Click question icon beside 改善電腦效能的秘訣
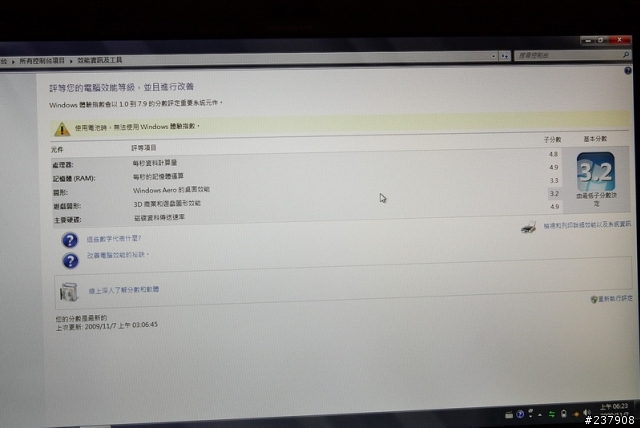The width and height of the screenshot is (640, 428). click(70, 260)
